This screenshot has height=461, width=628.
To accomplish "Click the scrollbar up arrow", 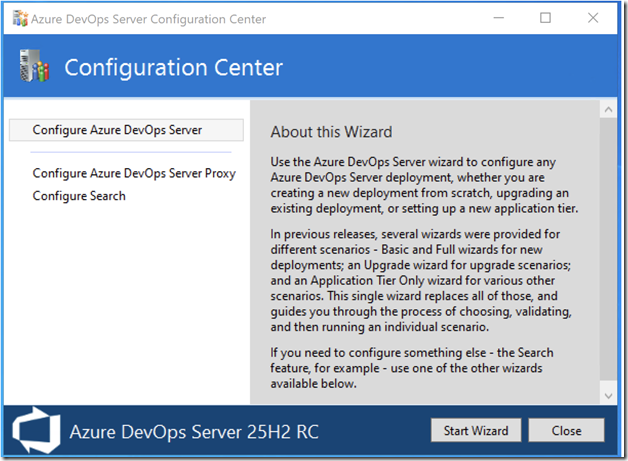I will [609, 107].
